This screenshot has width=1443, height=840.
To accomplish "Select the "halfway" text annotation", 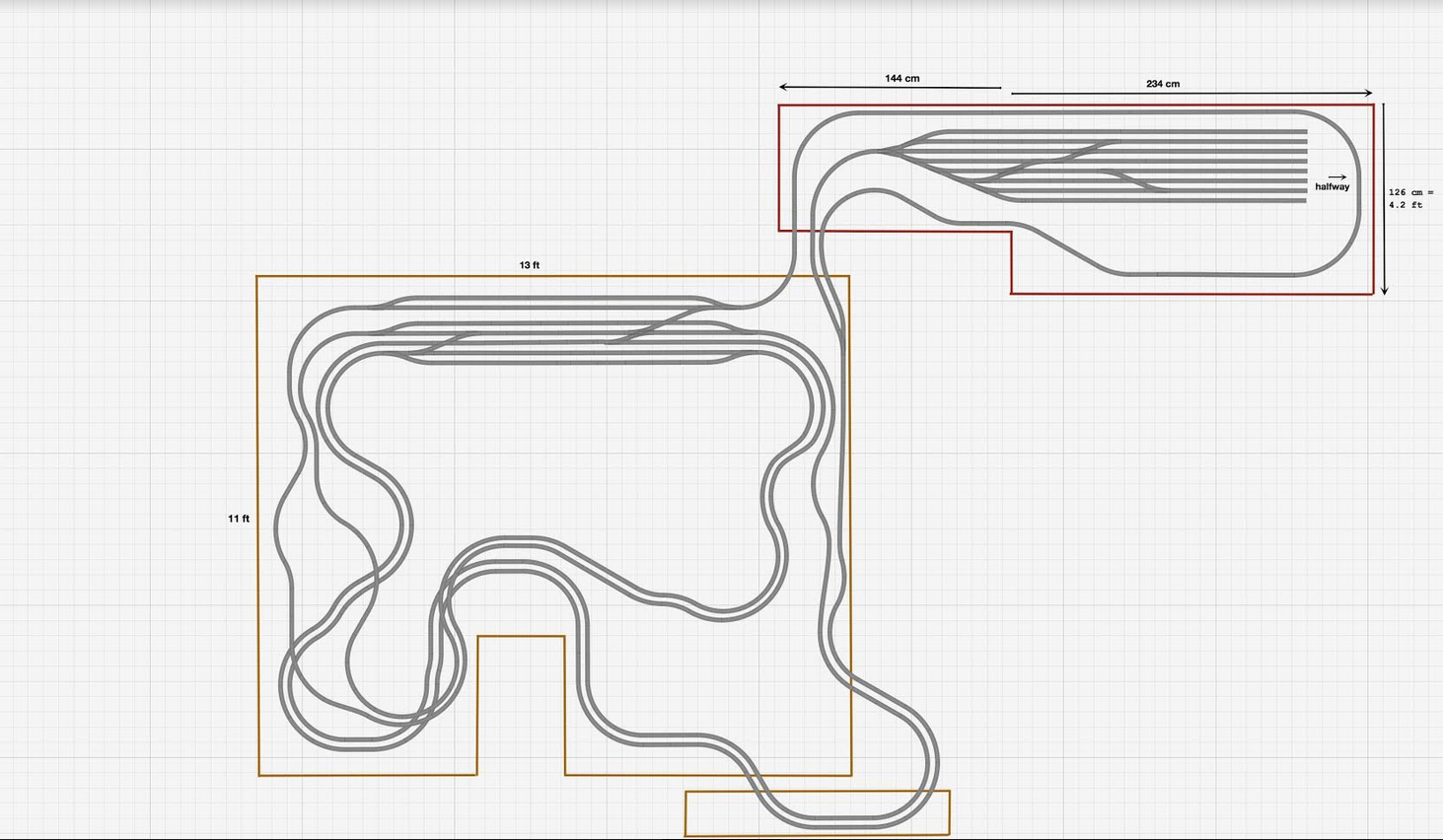I will click(1332, 186).
